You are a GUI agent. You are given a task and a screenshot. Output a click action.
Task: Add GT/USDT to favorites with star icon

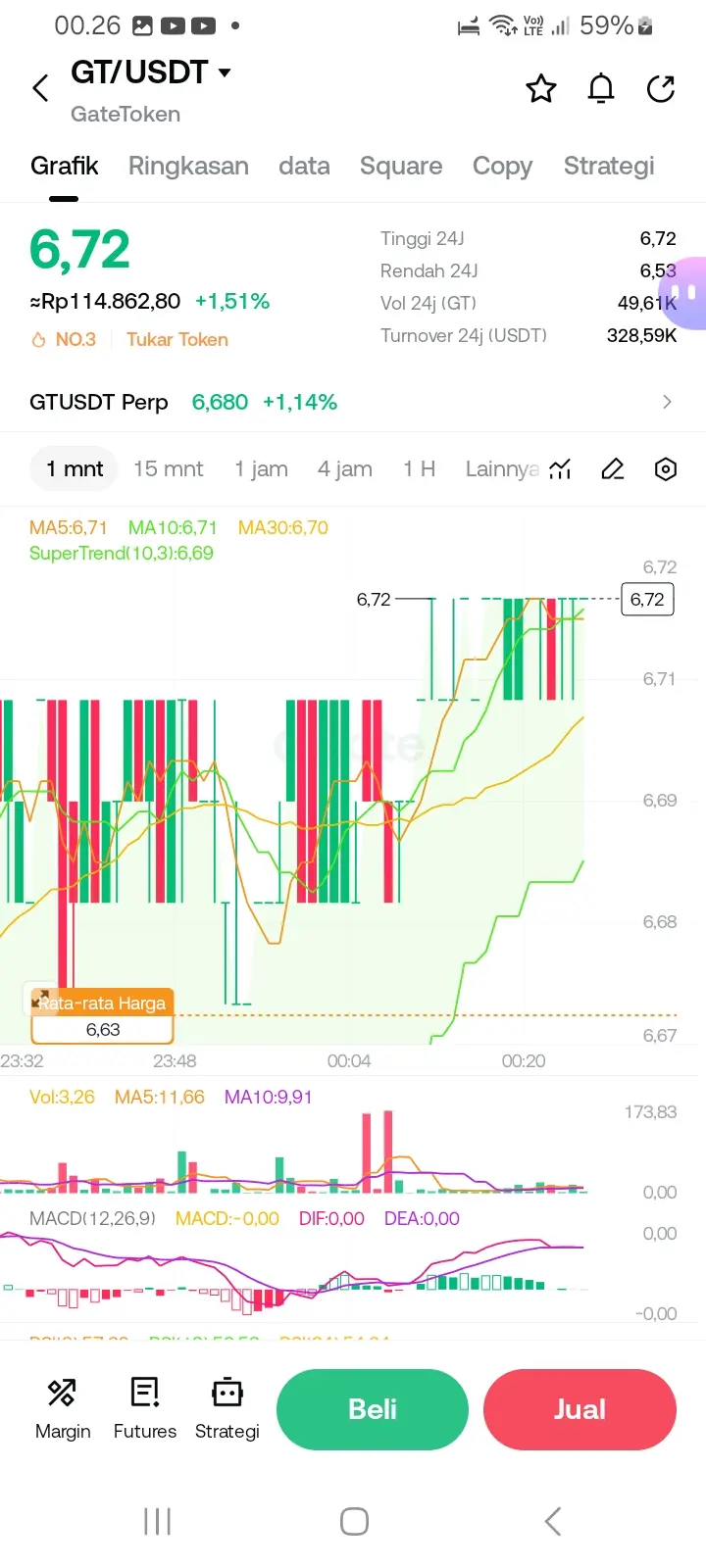click(541, 89)
